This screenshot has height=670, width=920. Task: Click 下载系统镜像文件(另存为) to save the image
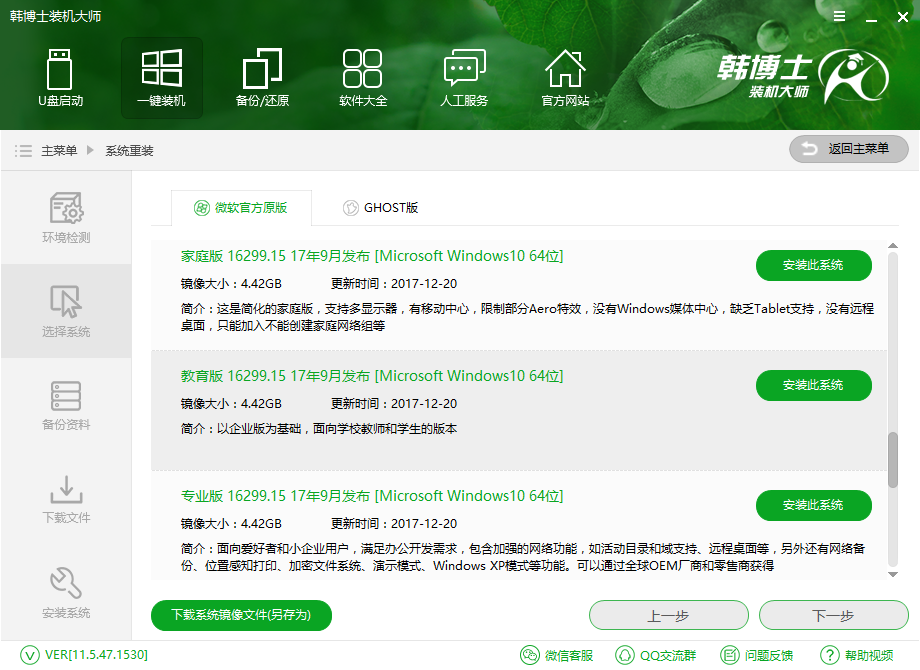tap(240, 615)
